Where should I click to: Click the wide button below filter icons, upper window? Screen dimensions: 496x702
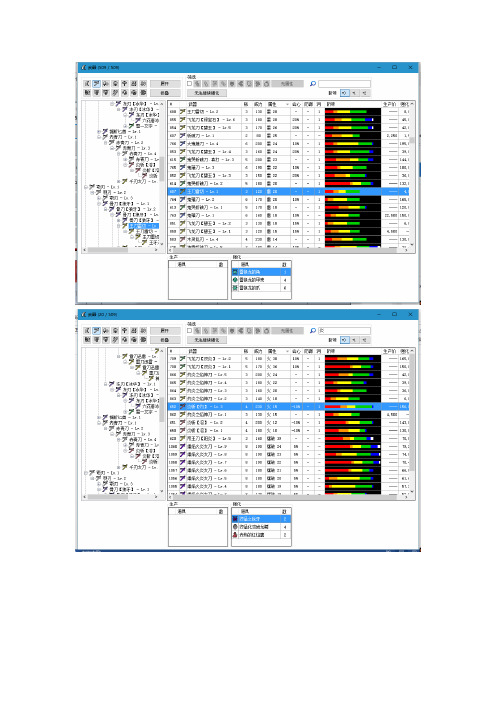click(206, 93)
